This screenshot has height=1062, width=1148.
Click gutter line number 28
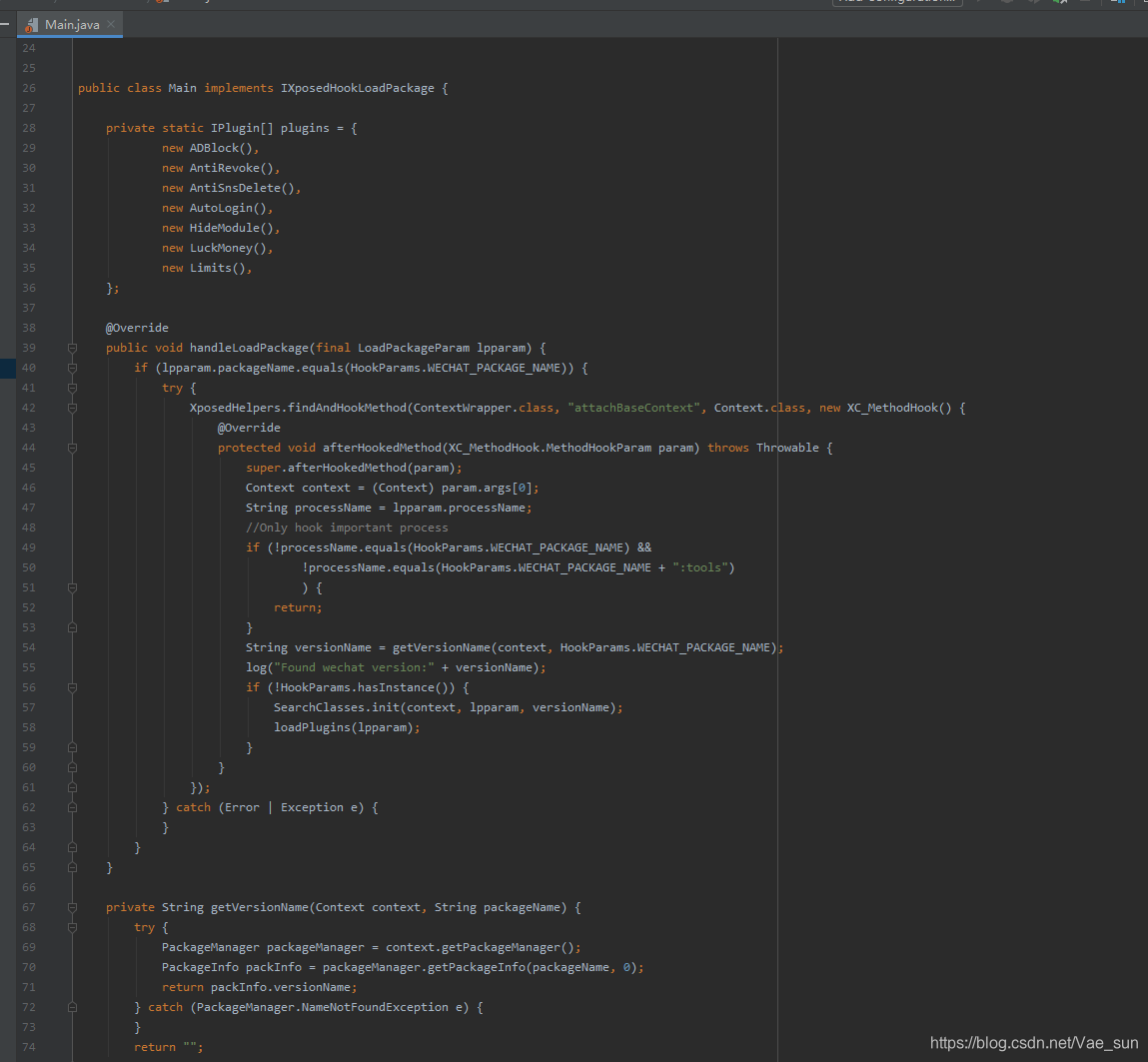click(x=29, y=128)
